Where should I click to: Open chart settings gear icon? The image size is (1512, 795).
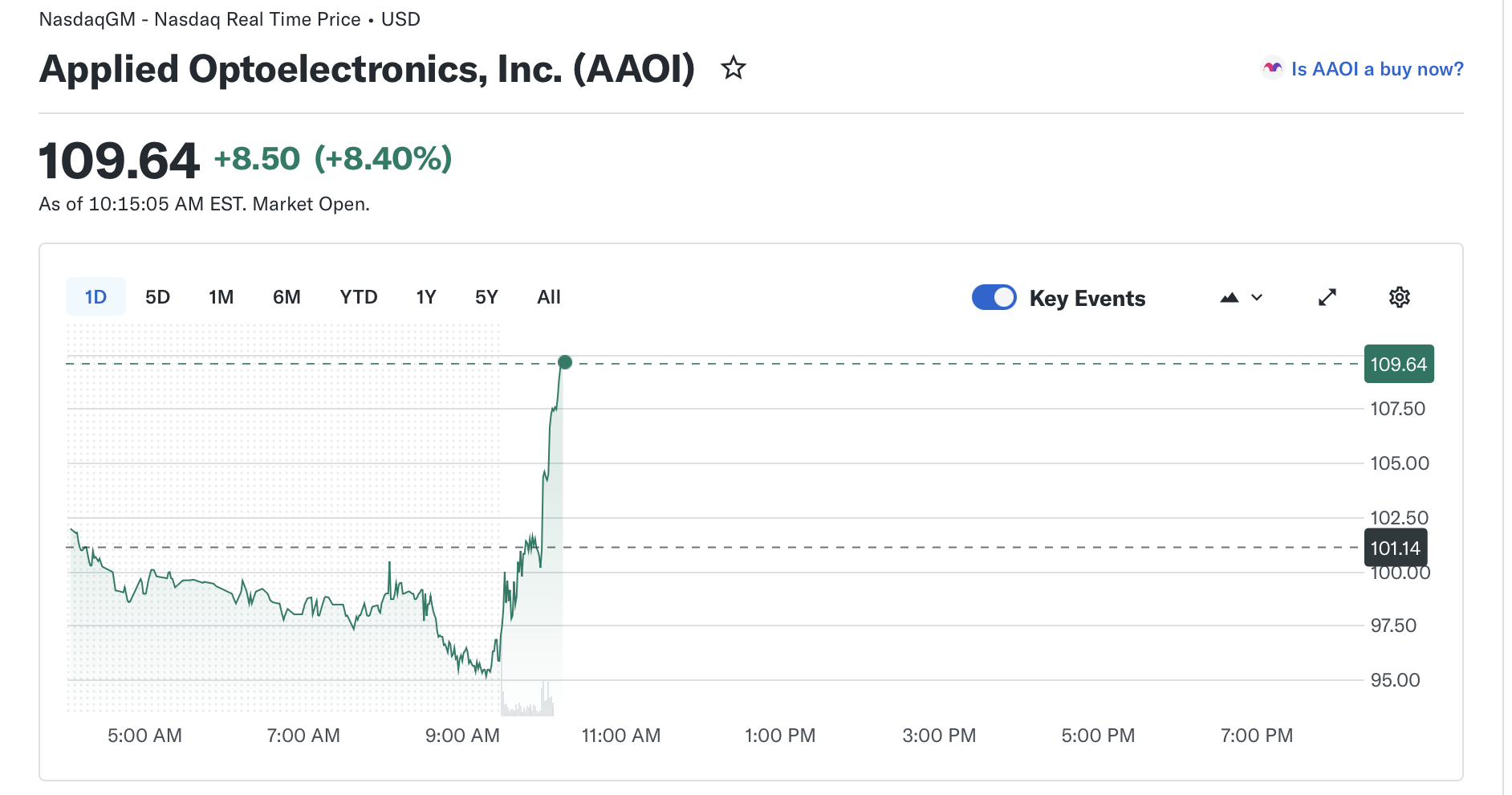(1399, 297)
